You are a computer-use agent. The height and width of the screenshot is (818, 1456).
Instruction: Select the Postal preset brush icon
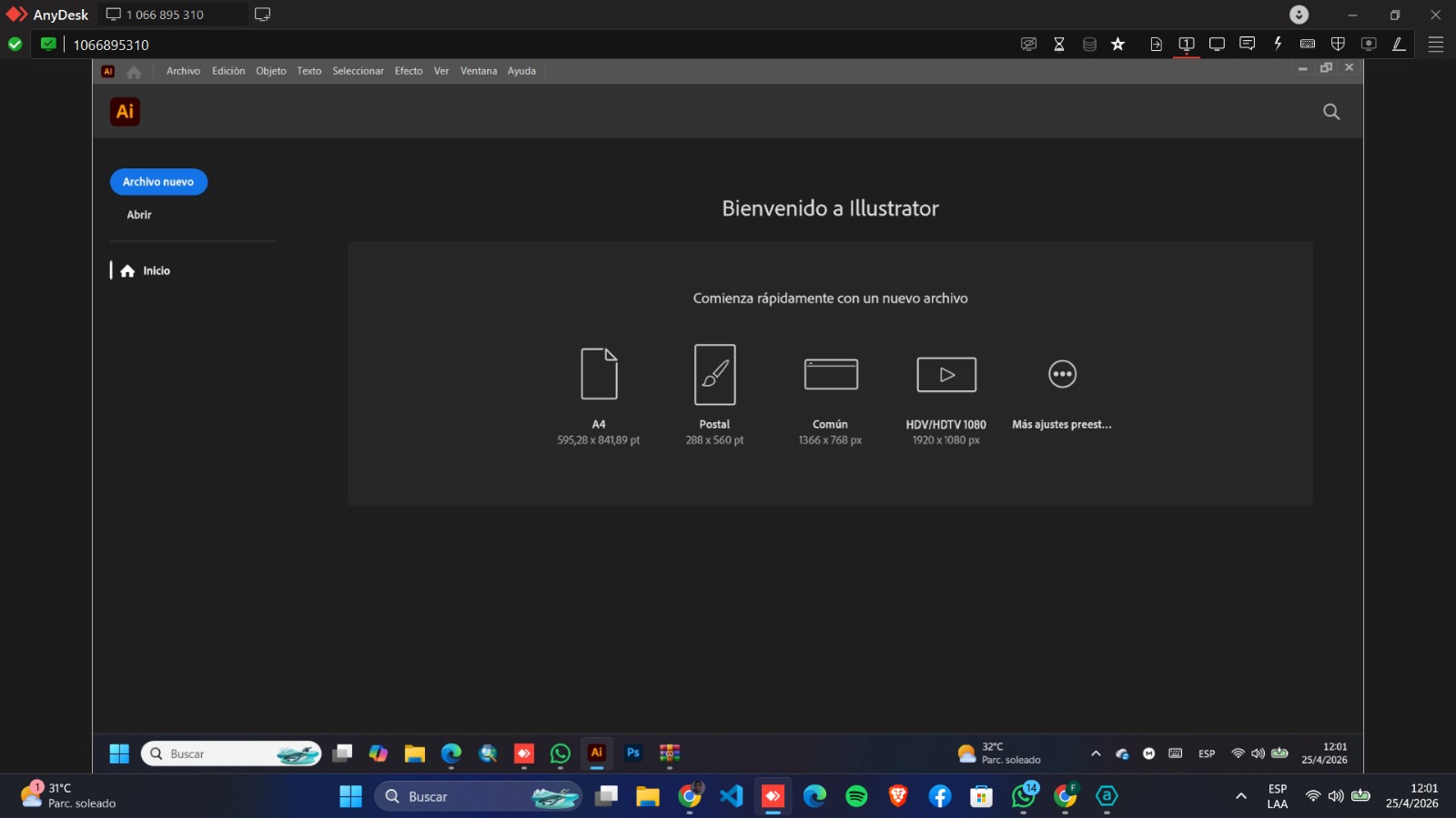point(714,374)
